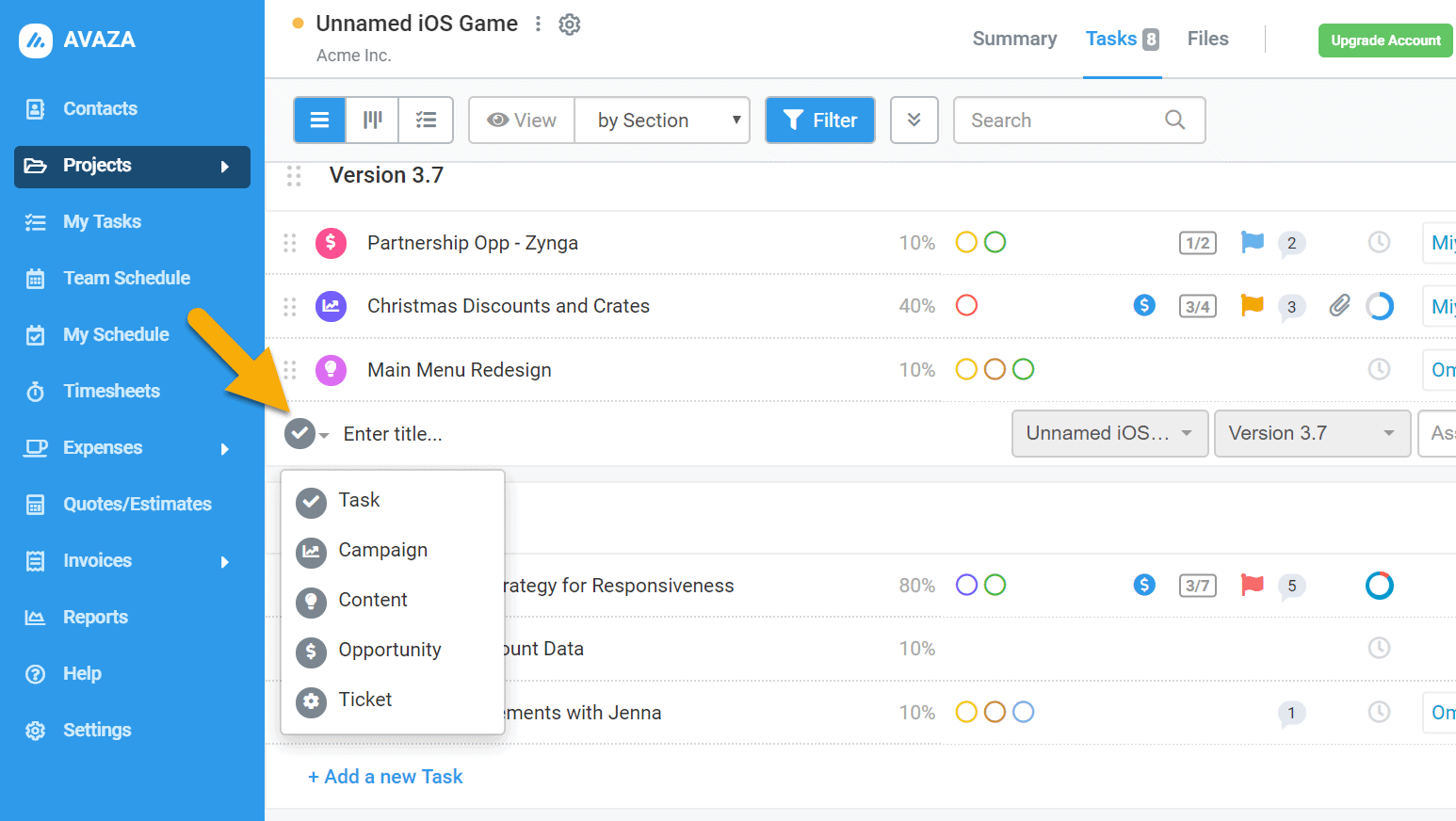Open the Version 3.7 section dropdown
The width and height of the screenshot is (1456, 821).
click(1312, 433)
